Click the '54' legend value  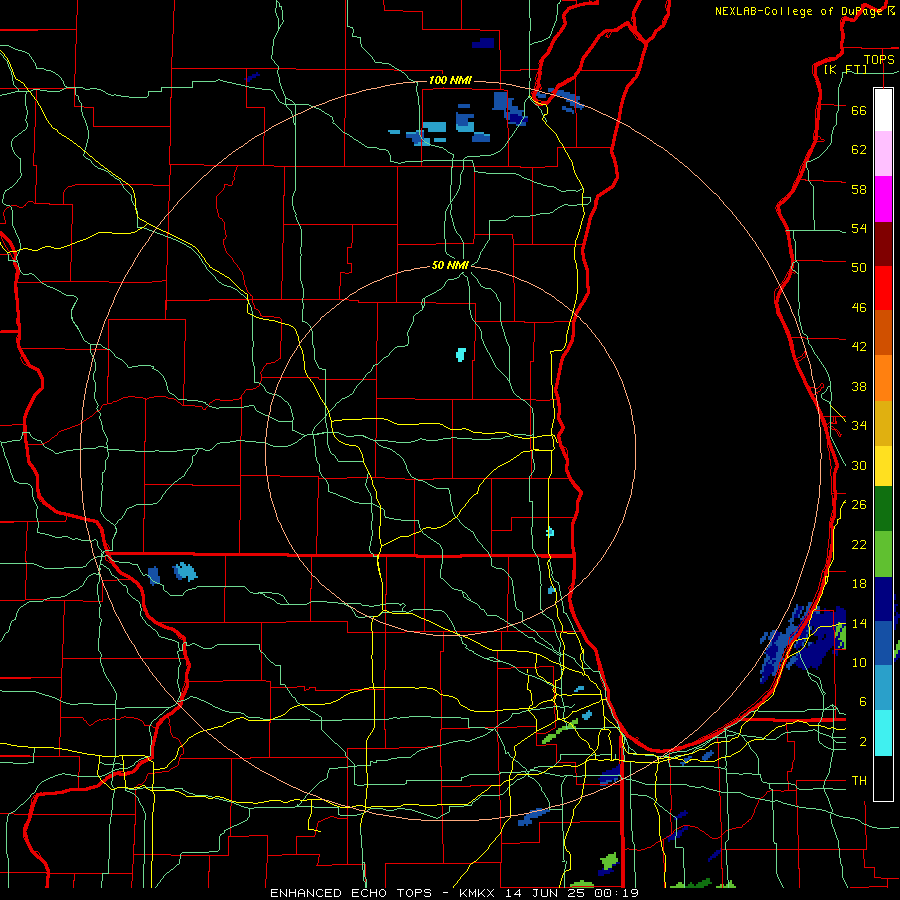859,228
